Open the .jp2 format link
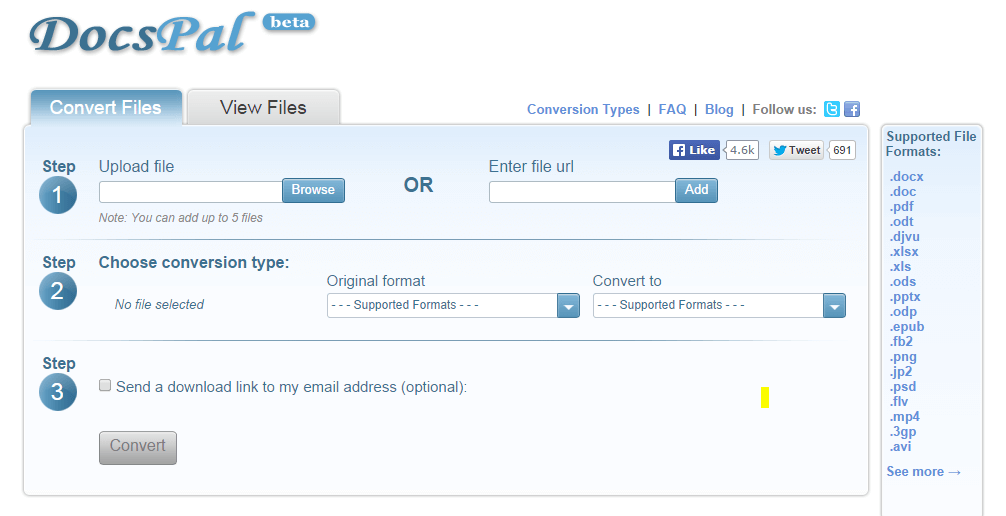Image resolution: width=1006 pixels, height=516 pixels. tap(901, 371)
